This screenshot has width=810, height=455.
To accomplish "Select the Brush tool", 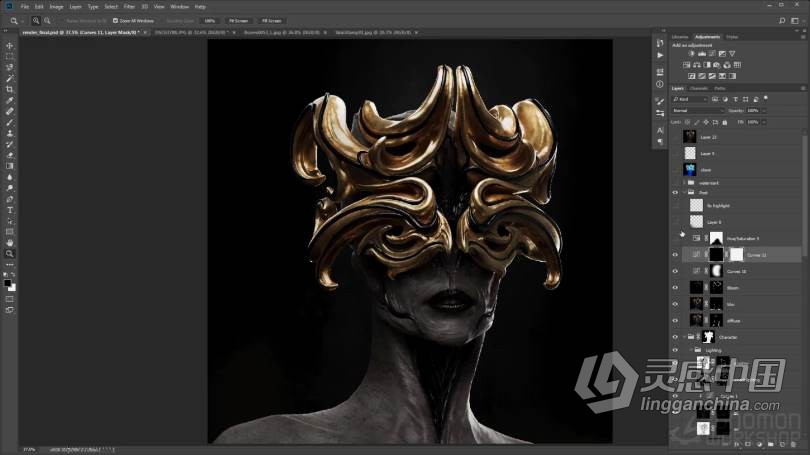I will click(9, 122).
